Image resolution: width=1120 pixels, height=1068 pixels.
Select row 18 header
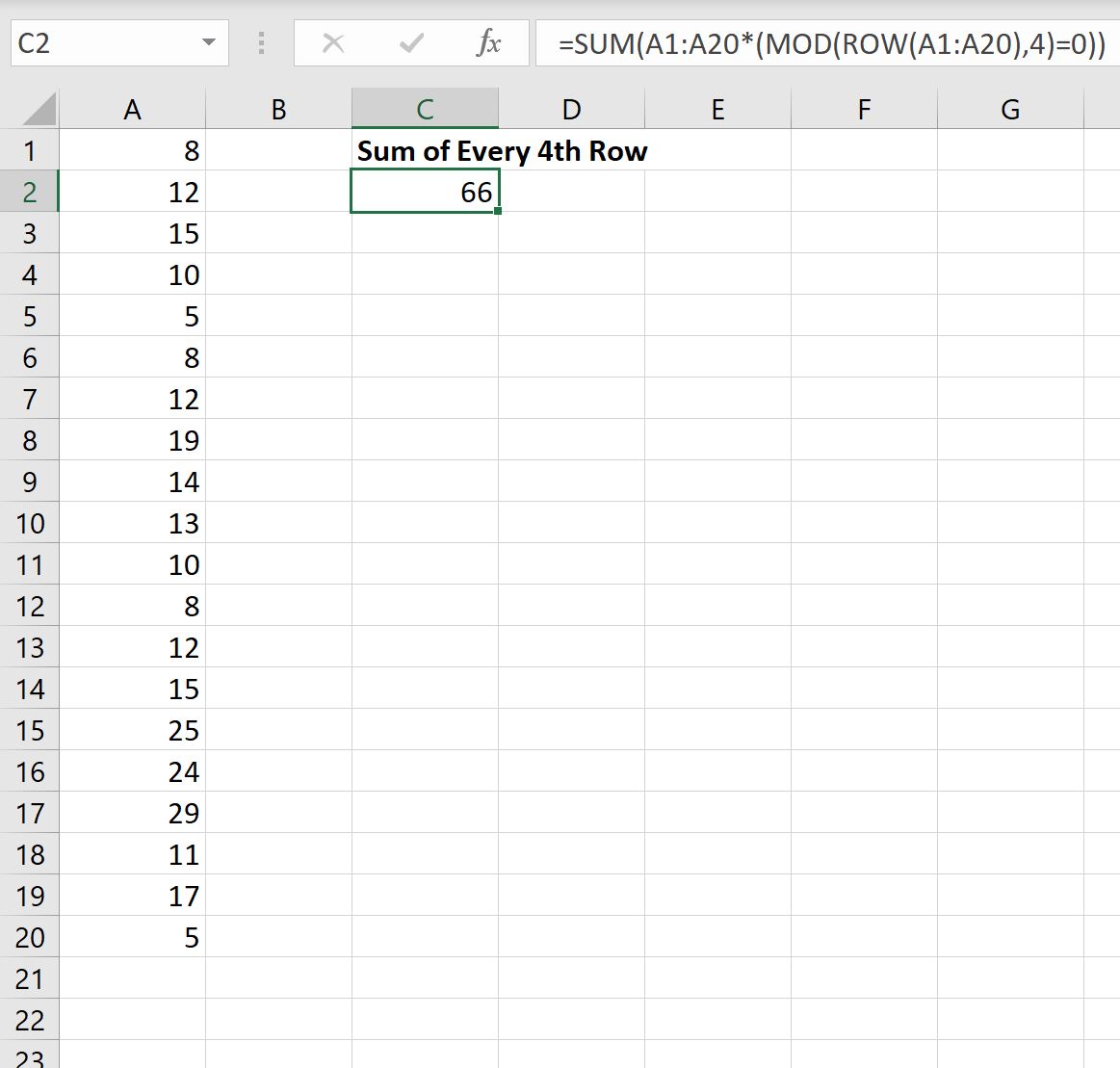coord(29,854)
